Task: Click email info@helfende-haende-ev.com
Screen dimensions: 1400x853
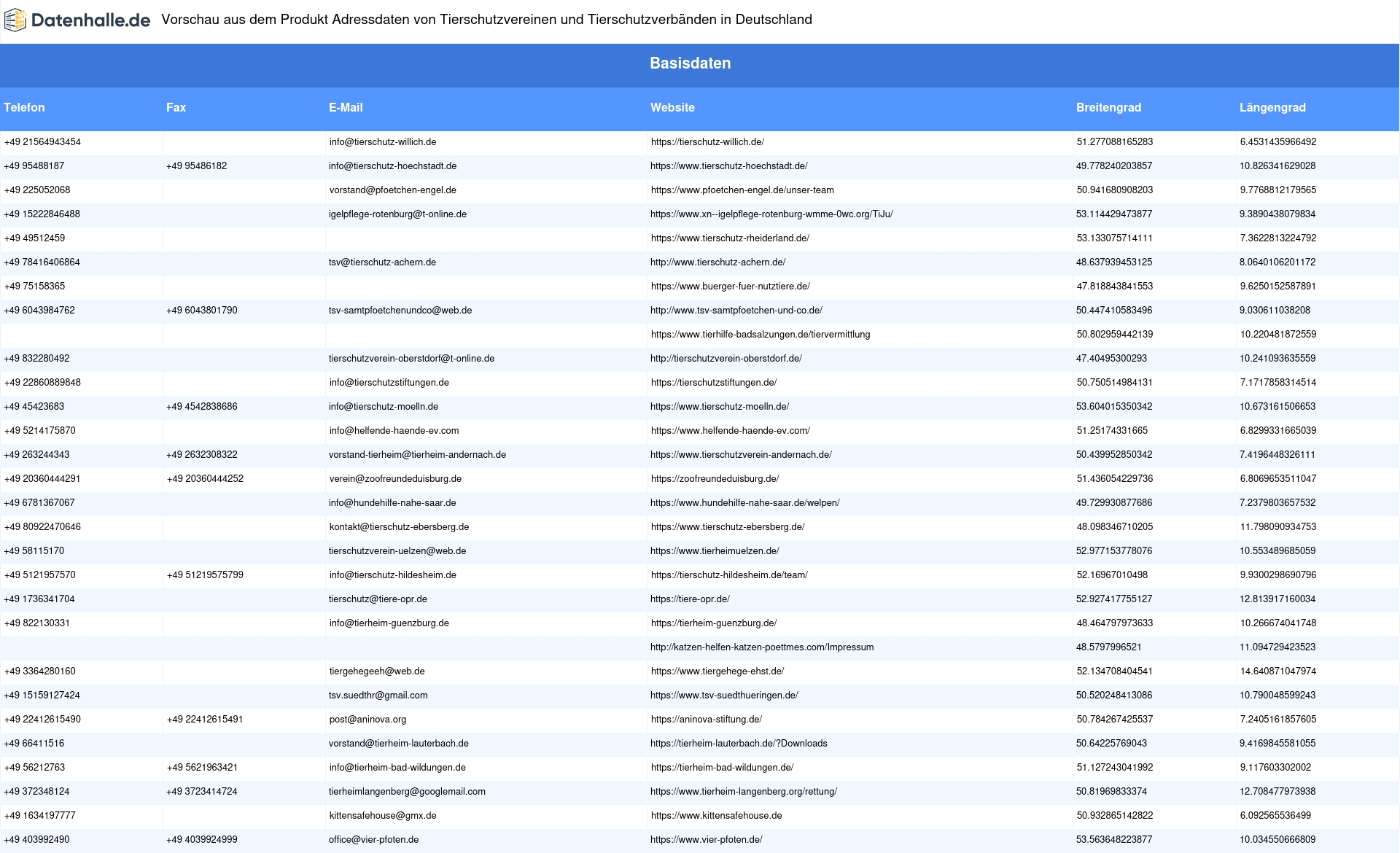Action: pyautogui.click(x=394, y=431)
